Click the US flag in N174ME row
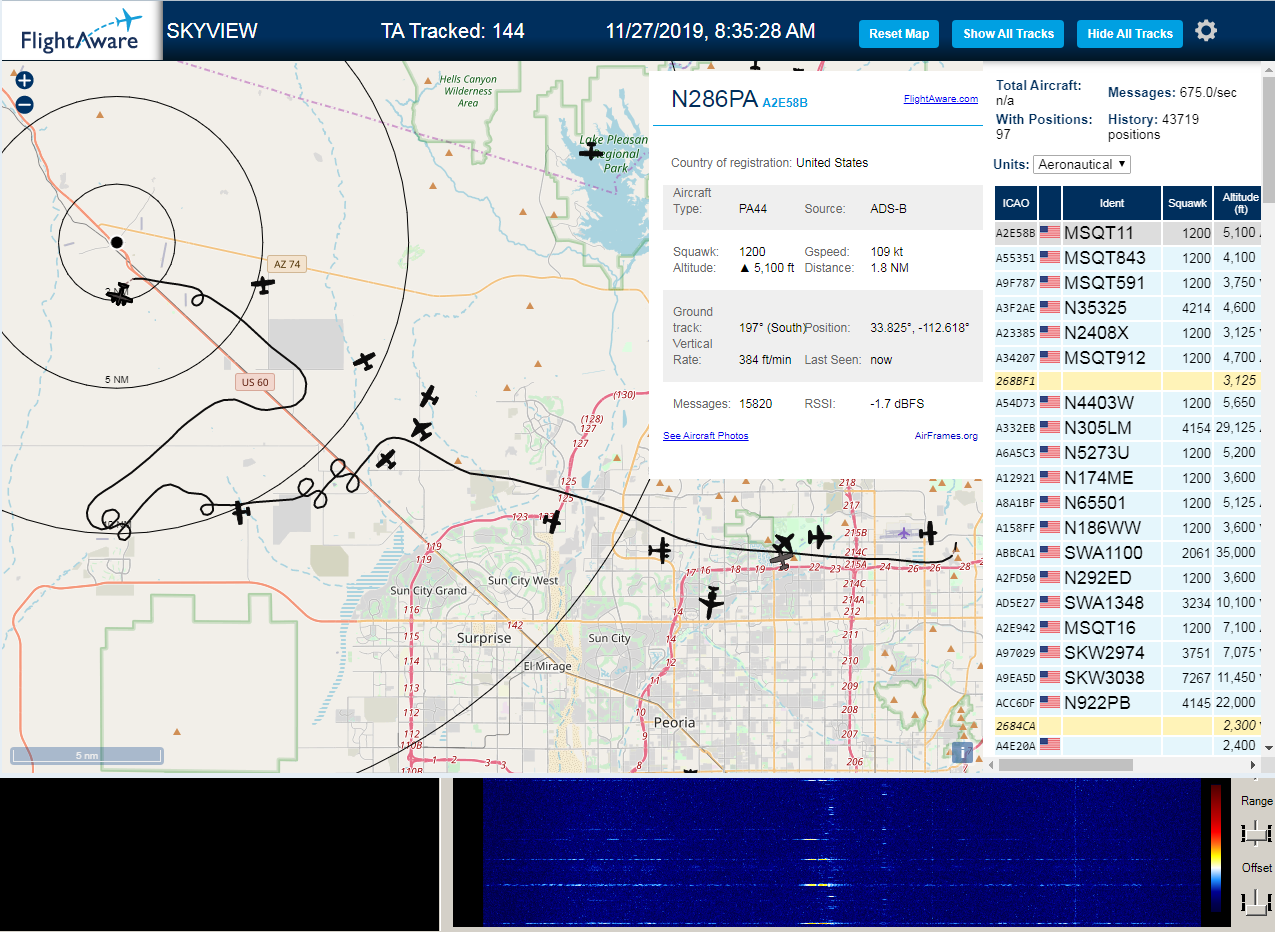The image size is (1275, 933). (1050, 477)
